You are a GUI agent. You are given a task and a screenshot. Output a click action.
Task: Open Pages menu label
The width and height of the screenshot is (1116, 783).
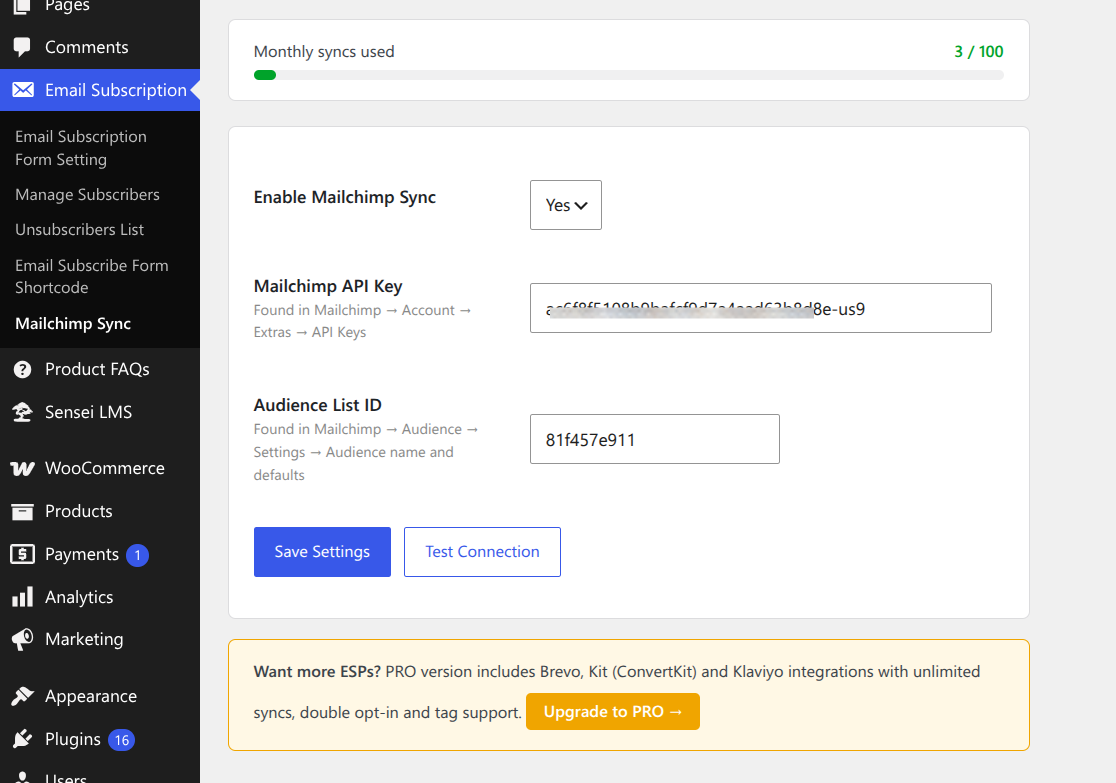coord(67,6)
